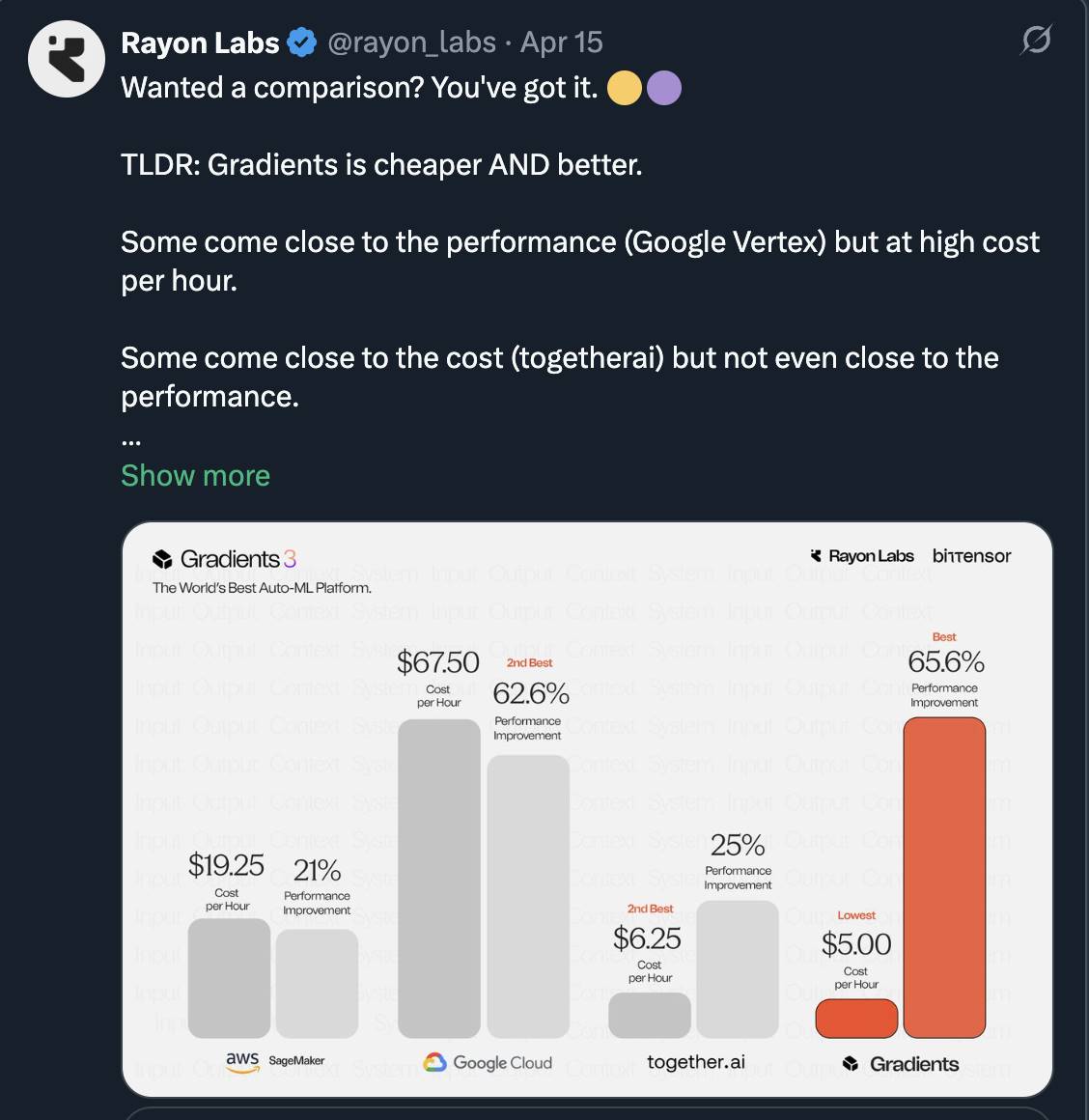The width and height of the screenshot is (1089, 1120).
Task: Click the blue verified badge icon
Action: [x=302, y=42]
